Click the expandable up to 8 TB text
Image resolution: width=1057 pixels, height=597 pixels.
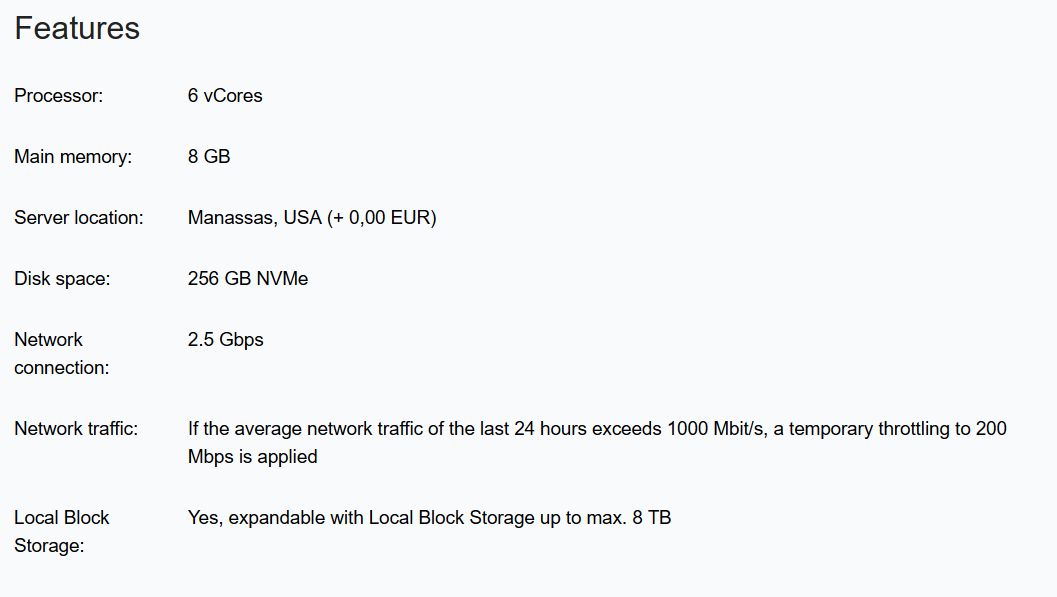point(429,517)
